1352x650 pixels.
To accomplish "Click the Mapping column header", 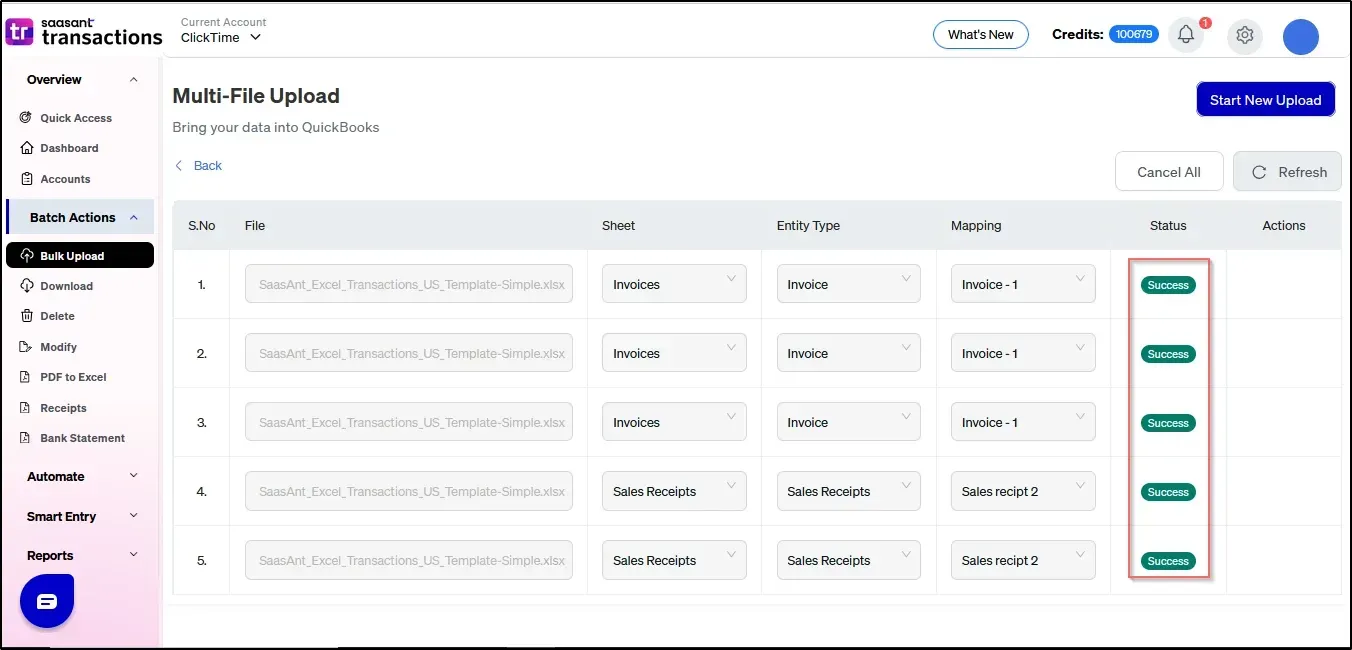I will [x=976, y=226].
